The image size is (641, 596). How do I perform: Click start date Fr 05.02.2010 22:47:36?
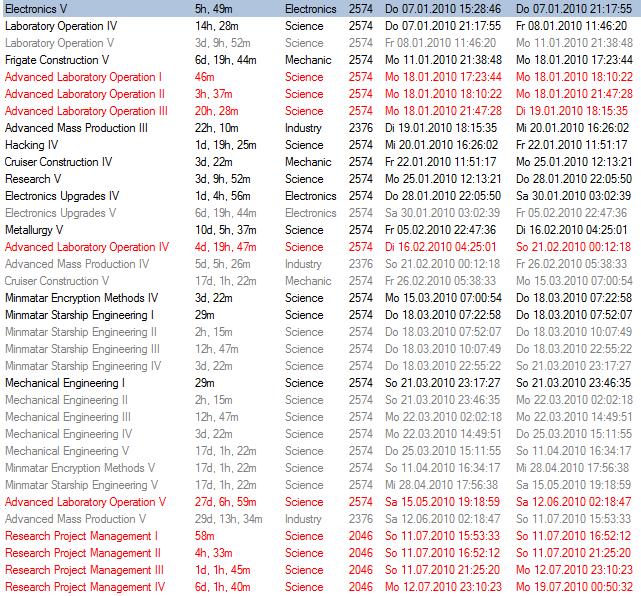click(440, 230)
